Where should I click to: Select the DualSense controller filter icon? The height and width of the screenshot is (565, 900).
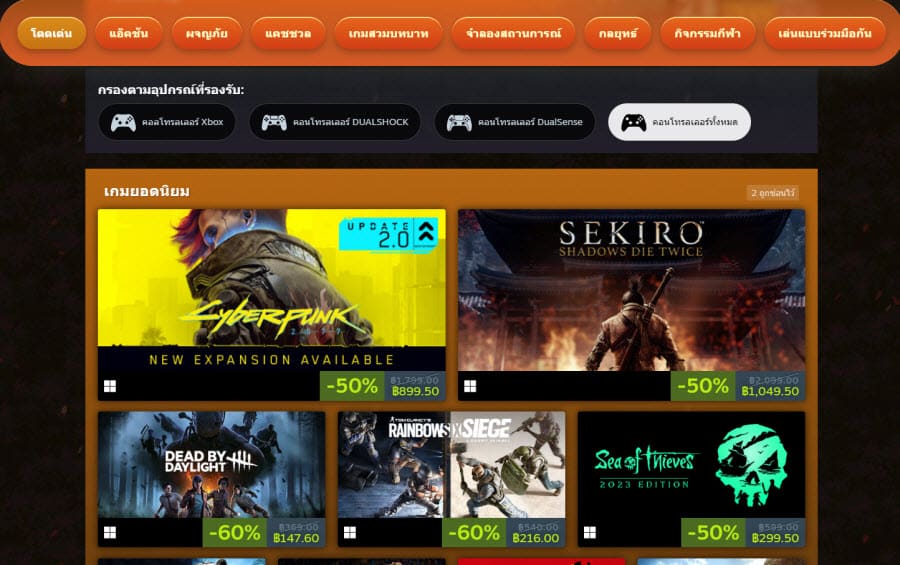(x=459, y=122)
